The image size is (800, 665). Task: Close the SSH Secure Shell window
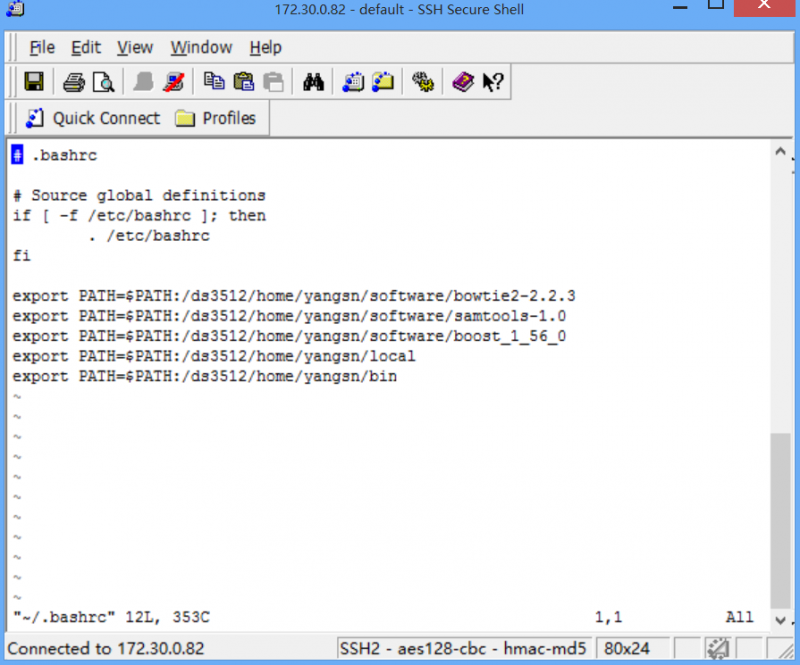point(764,7)
